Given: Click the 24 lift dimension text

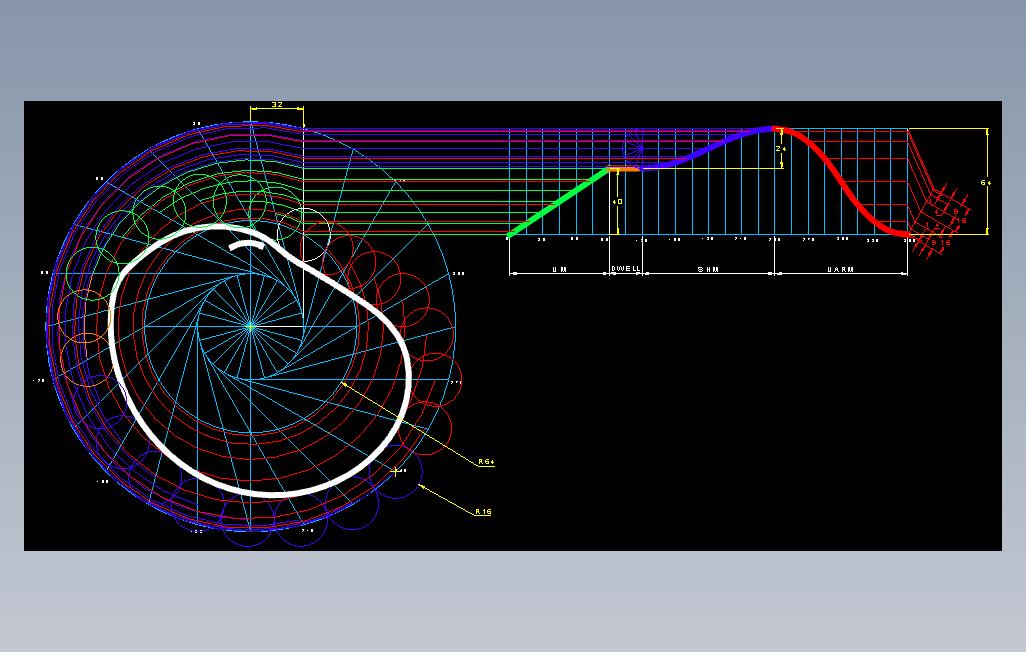Looking at the screenshot, I should [x=780, y=149].
